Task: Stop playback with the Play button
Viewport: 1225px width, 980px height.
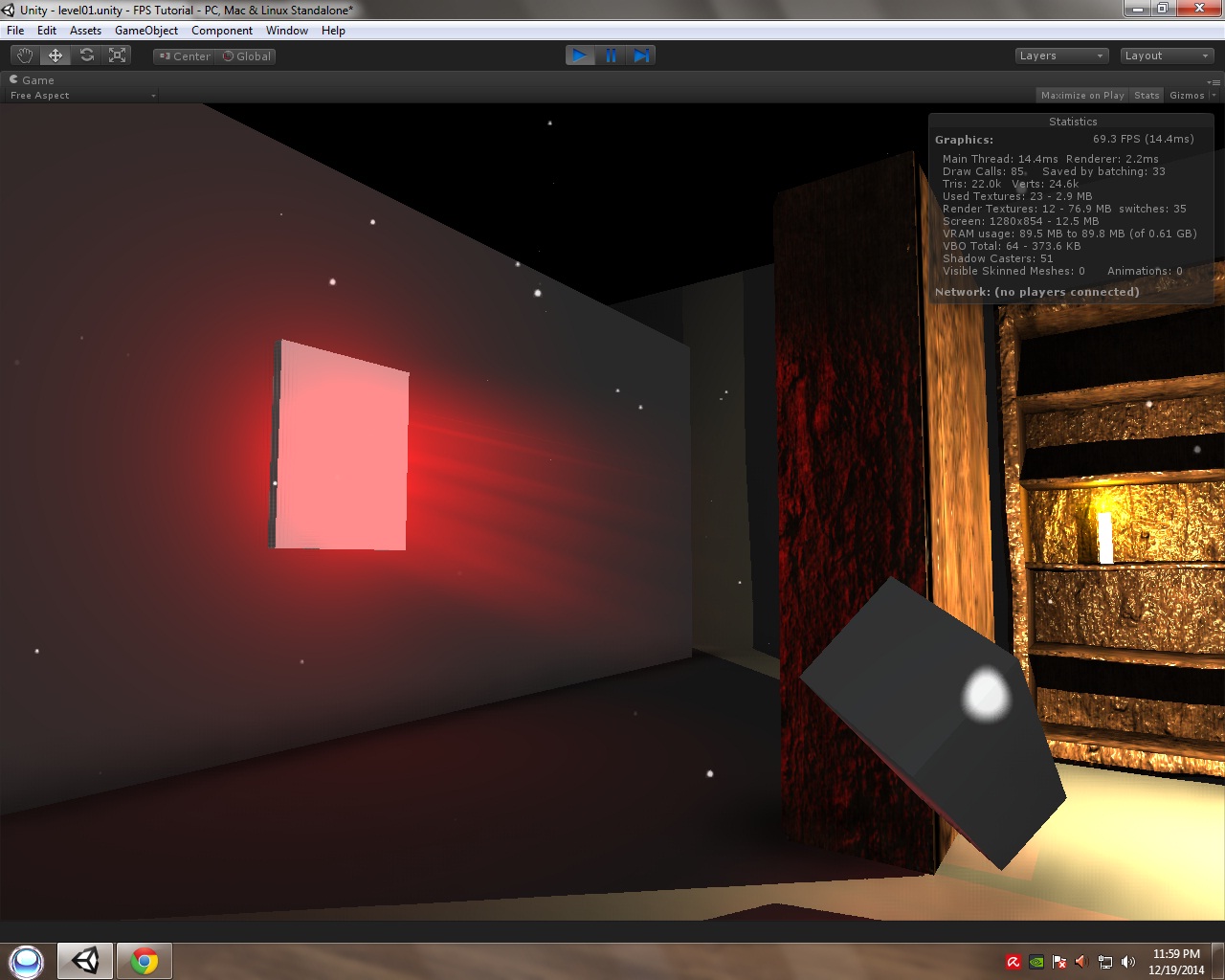Action: 579,55
